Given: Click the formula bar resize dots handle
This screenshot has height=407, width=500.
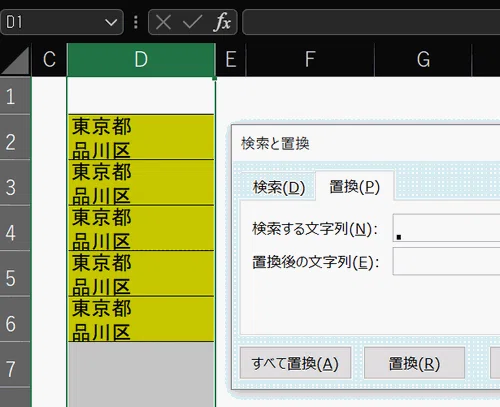Looking at the screenshot, I should coord(136,22).
